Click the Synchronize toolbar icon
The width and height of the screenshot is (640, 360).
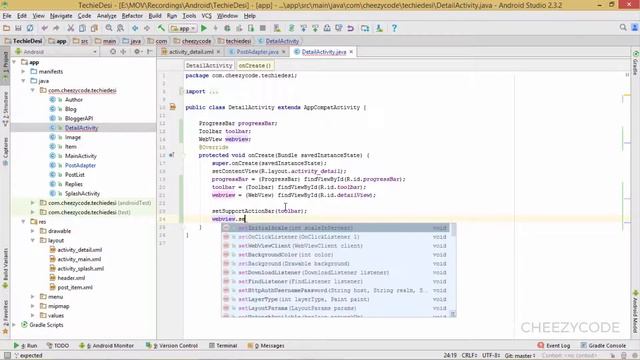(30, 28)
